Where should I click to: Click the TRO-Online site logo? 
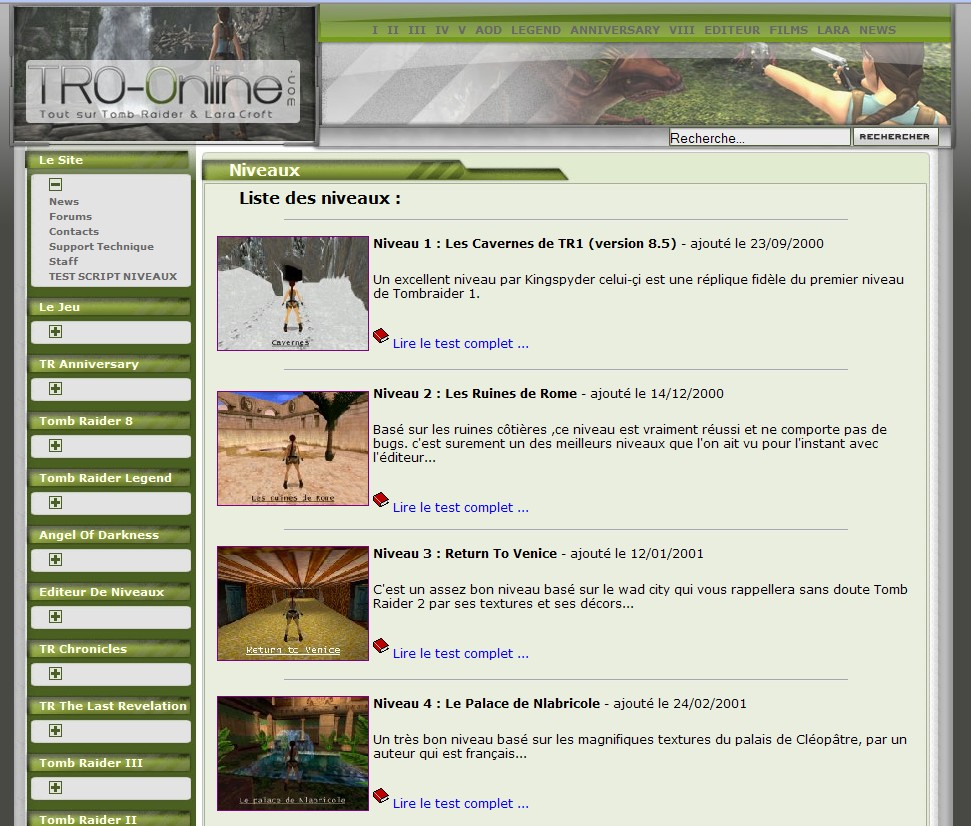pyautogui.click(x=163, y=92)
